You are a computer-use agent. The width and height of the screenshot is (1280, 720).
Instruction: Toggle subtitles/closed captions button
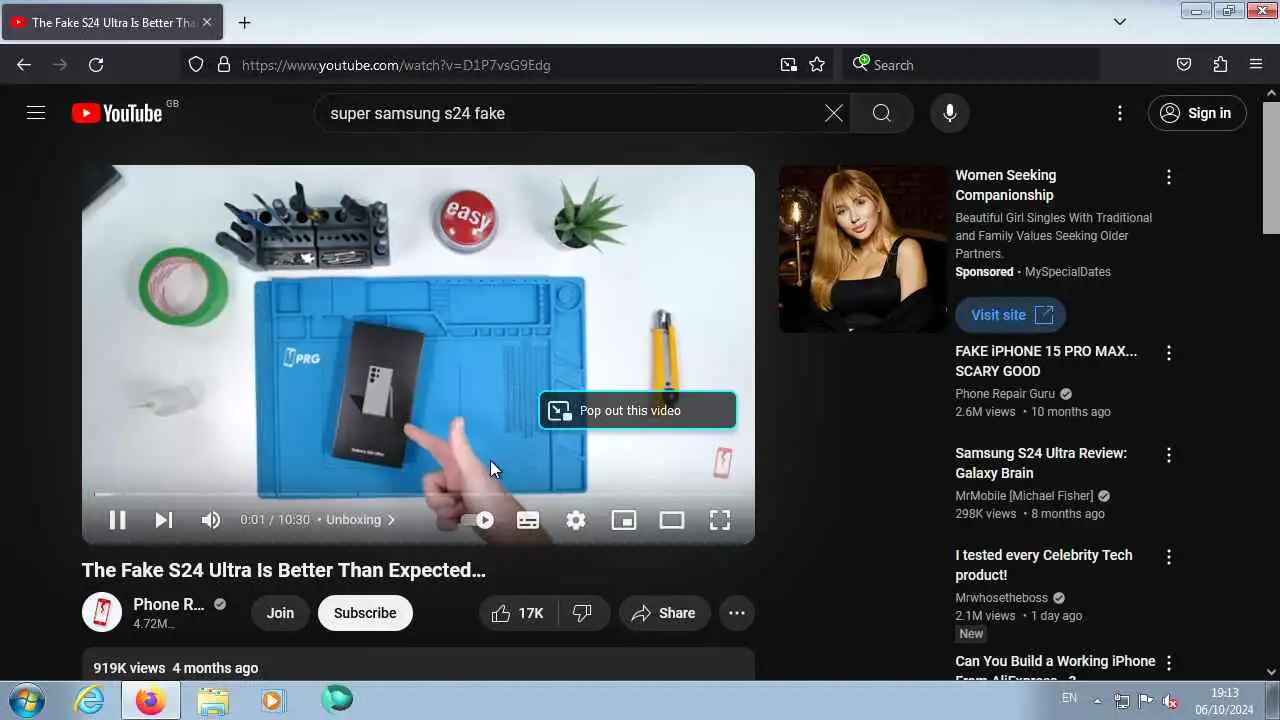(528, 520)
